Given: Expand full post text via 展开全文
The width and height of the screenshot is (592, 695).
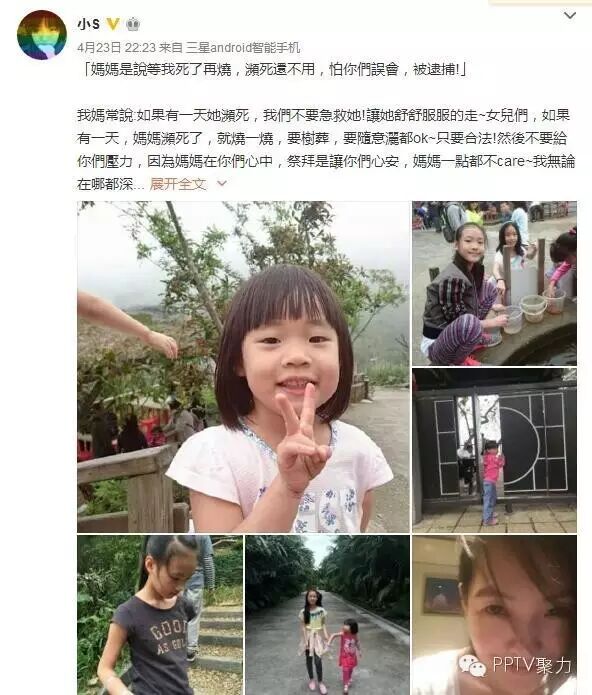Looking at the screenshot, I should point(178,184).
